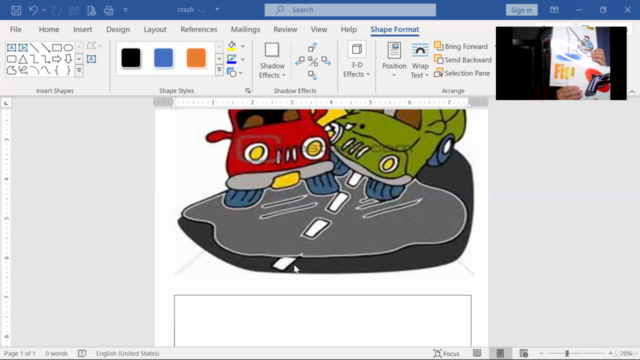640x360 pixels.
Task: Open the File menu
Action: 16,29
